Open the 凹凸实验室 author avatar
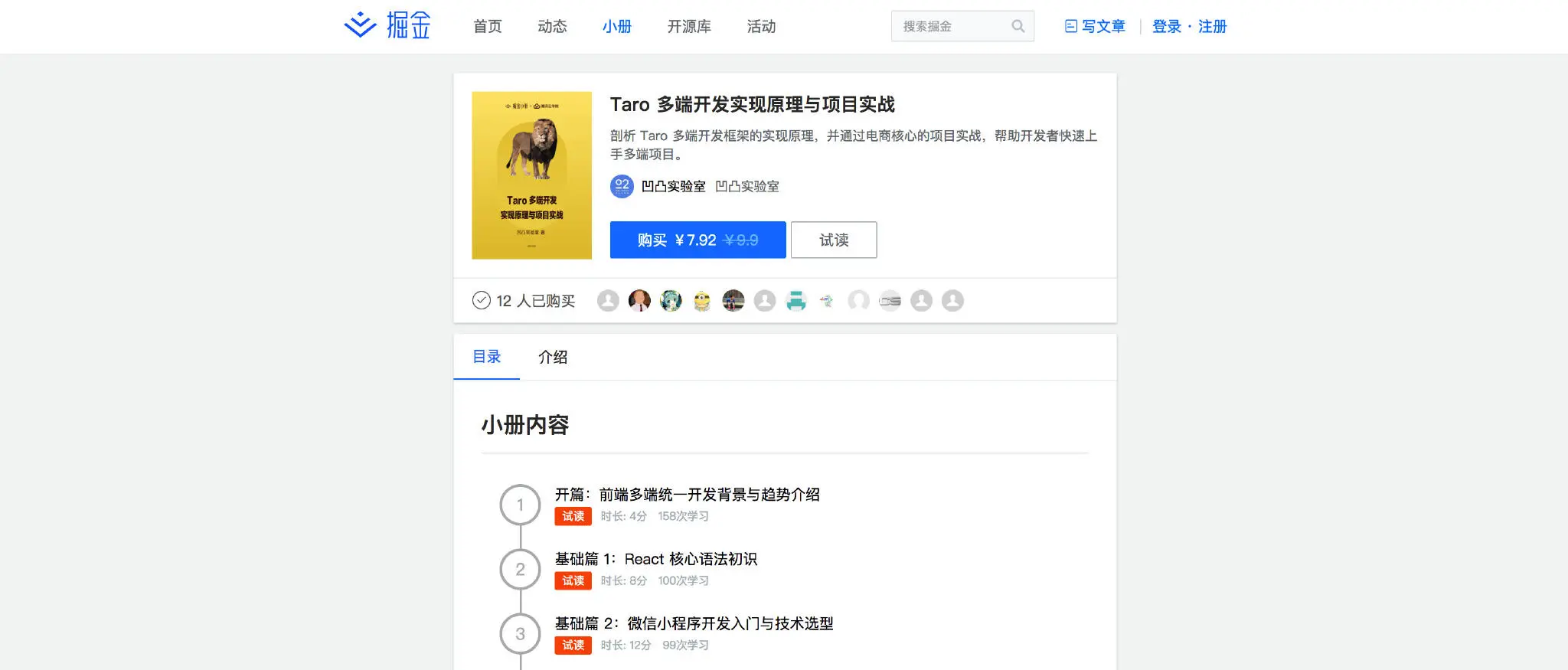 (622, 186)
